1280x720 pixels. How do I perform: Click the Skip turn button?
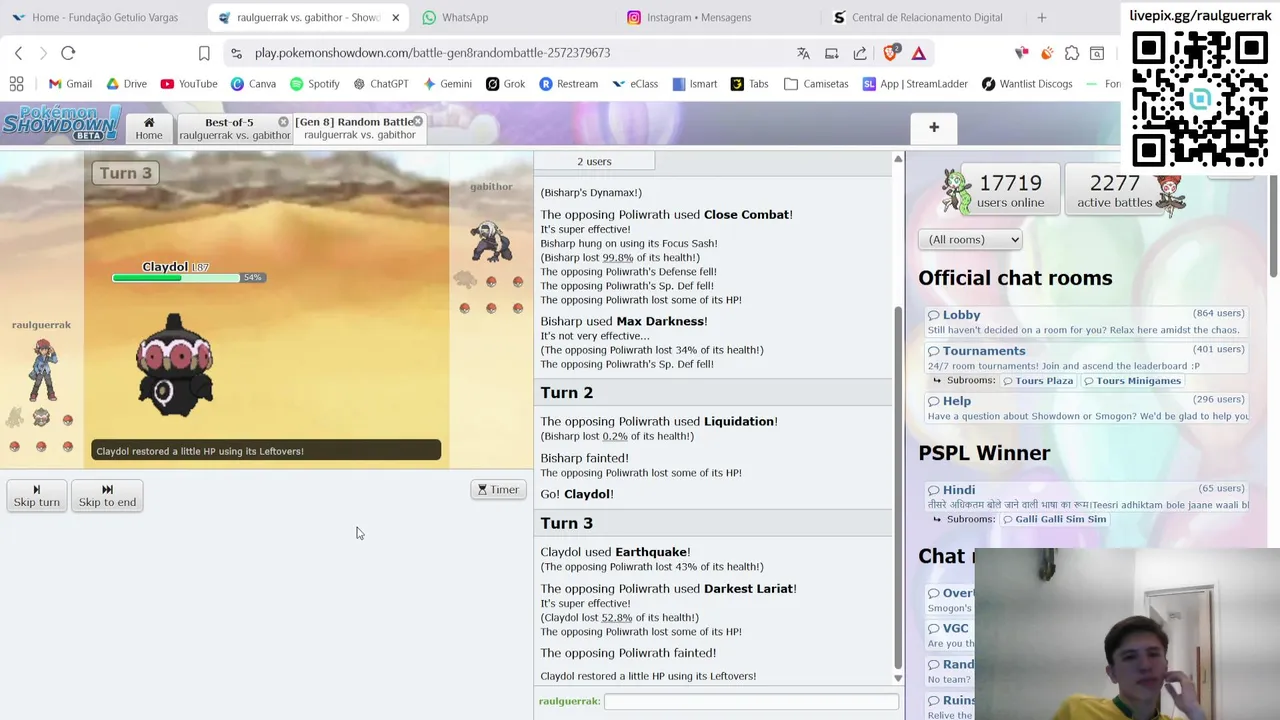[x=37, y=496]
